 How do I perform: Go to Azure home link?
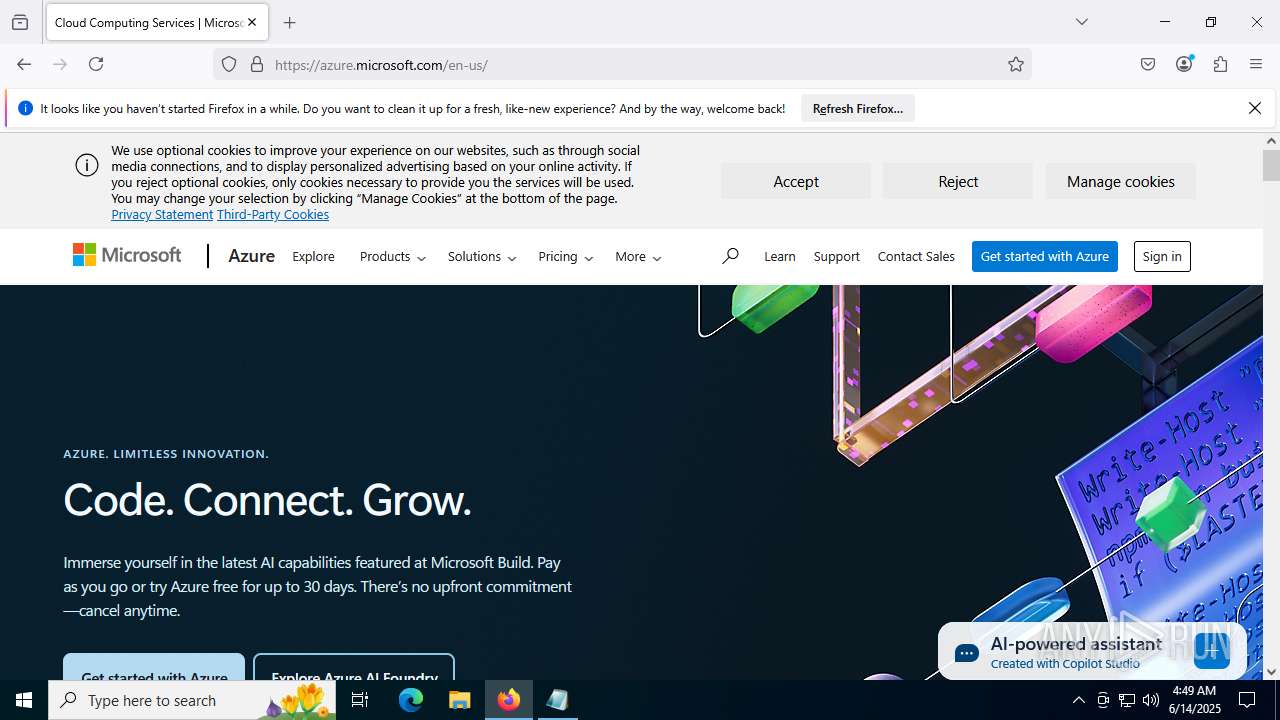click(251, 256)
